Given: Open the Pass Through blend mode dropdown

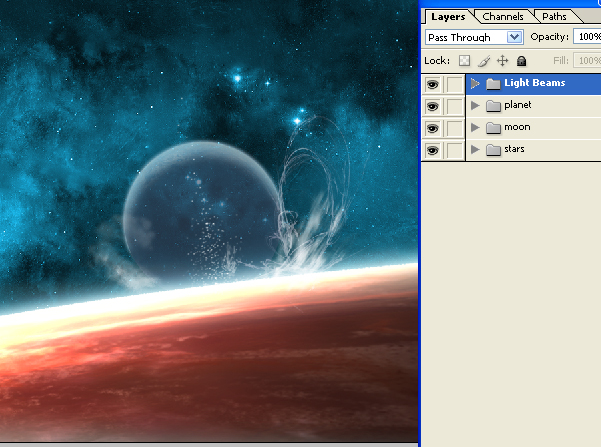Looking at the screenshot, I should coord(515,37).
